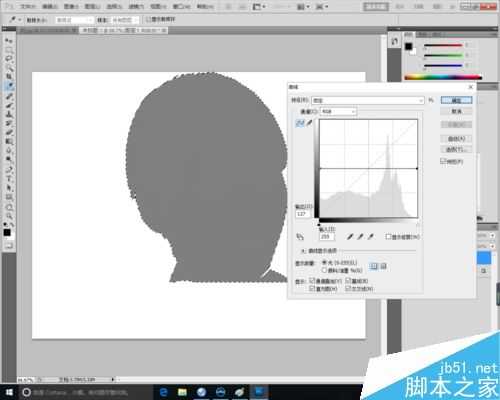Select the Move tool
Screen dimensions: 500x400
coord(9,41)
